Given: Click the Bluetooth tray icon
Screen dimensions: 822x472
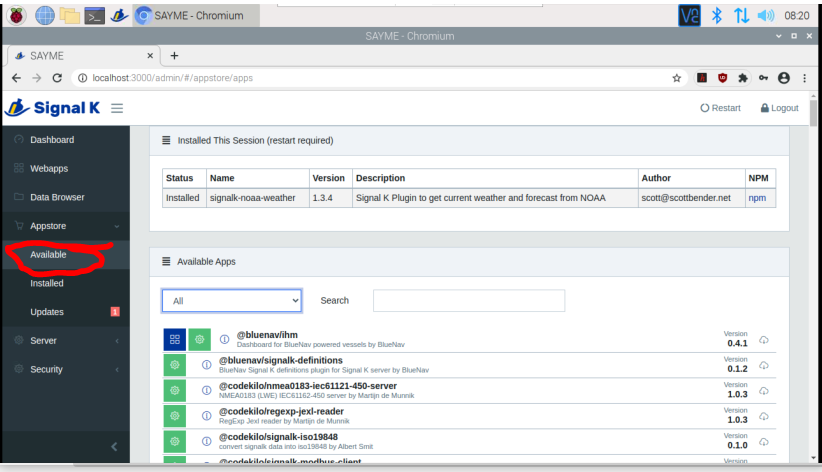Looking at the screenshot, I should [717, 16].
